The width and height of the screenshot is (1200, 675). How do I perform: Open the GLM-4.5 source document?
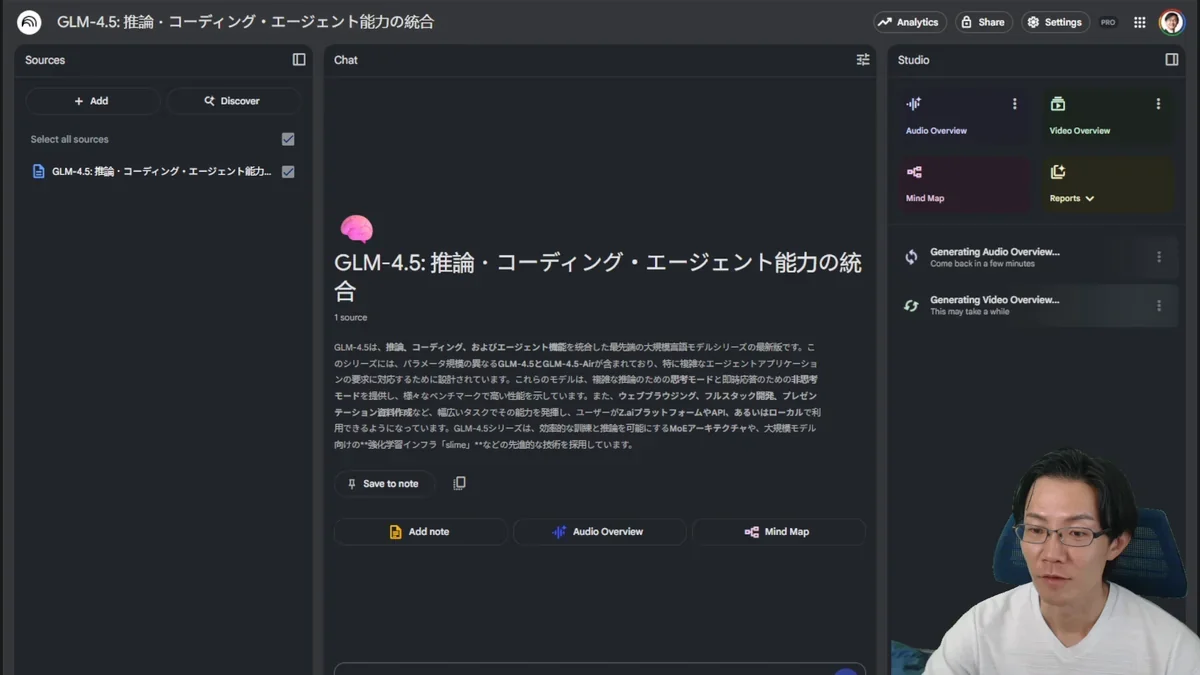tap(161, 172)
